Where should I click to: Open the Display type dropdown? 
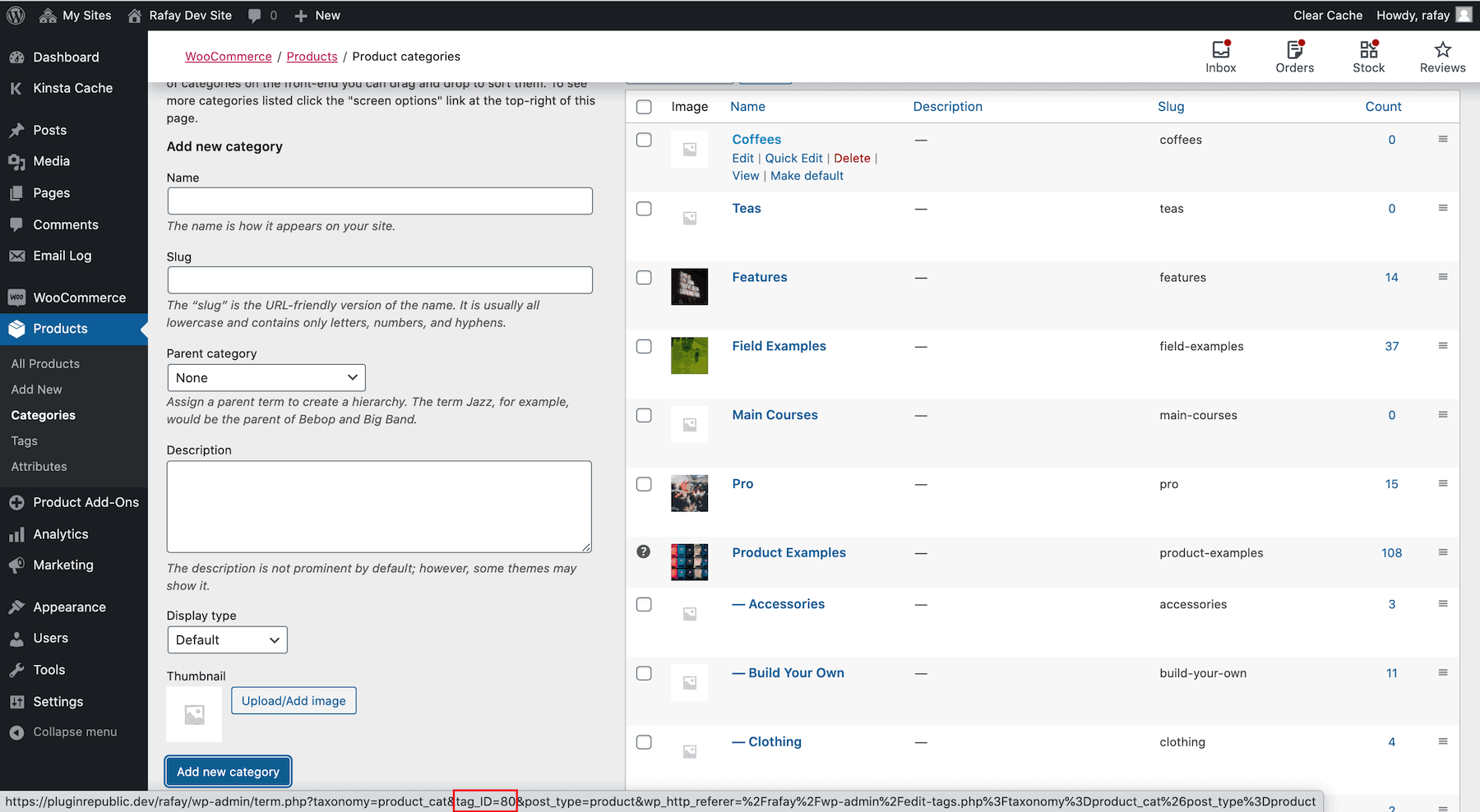[x=227, y=639]
